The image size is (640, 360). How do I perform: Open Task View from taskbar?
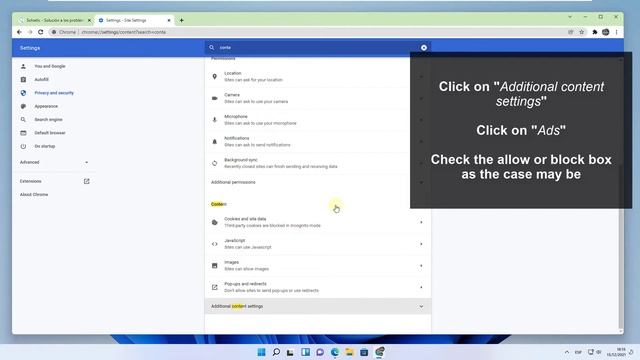[290, 352]
